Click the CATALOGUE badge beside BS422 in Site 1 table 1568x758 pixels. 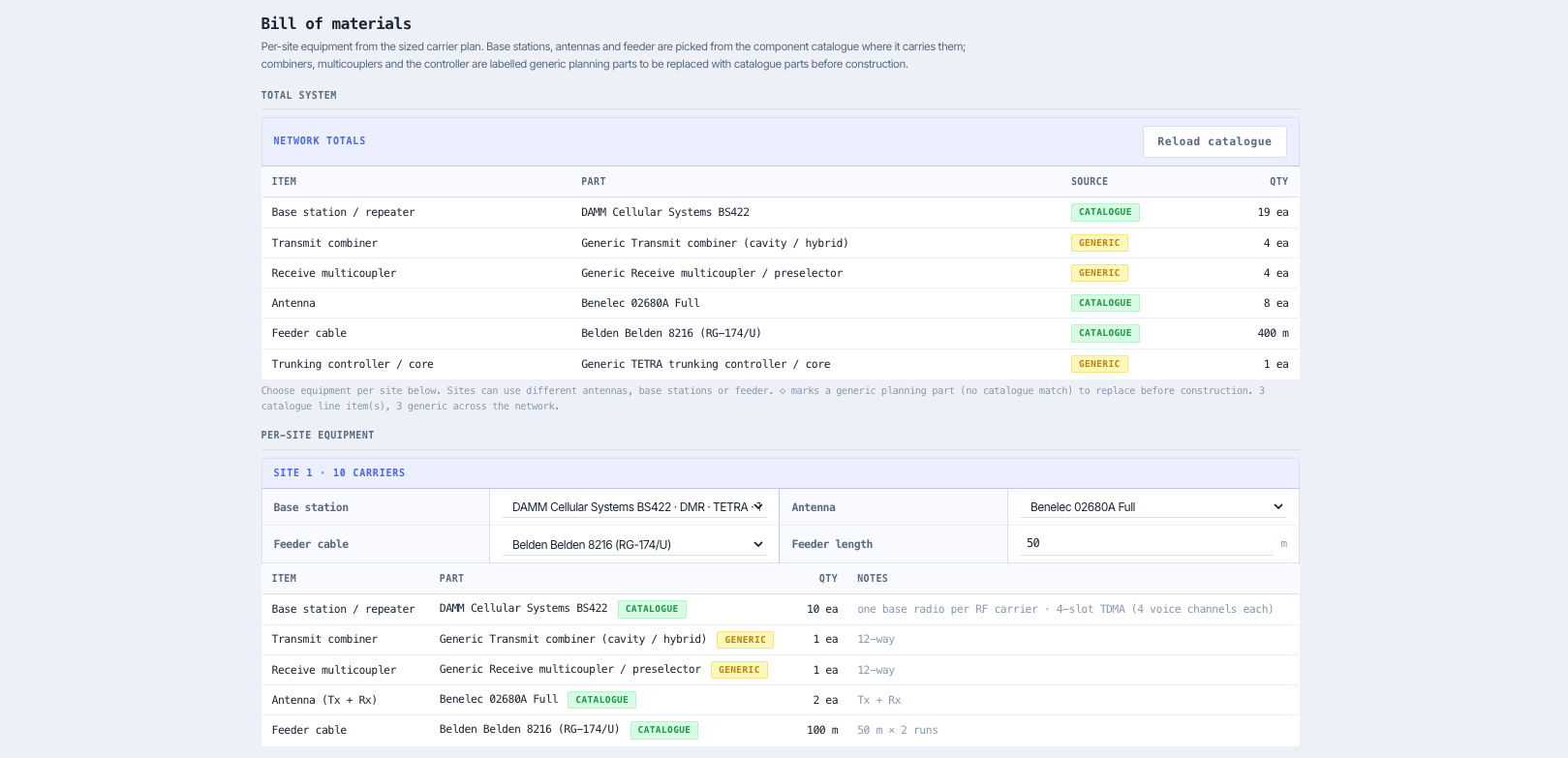(652, 609)
